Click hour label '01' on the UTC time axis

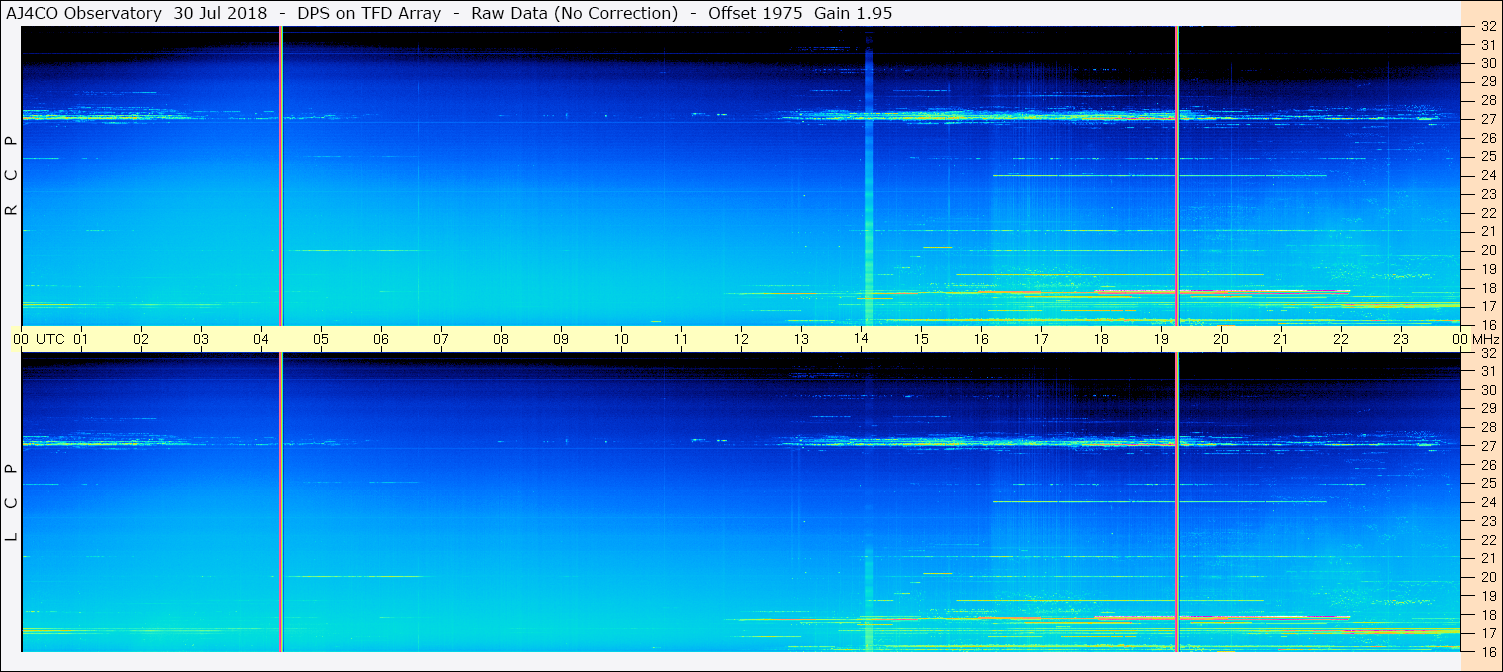coord(81,339)
